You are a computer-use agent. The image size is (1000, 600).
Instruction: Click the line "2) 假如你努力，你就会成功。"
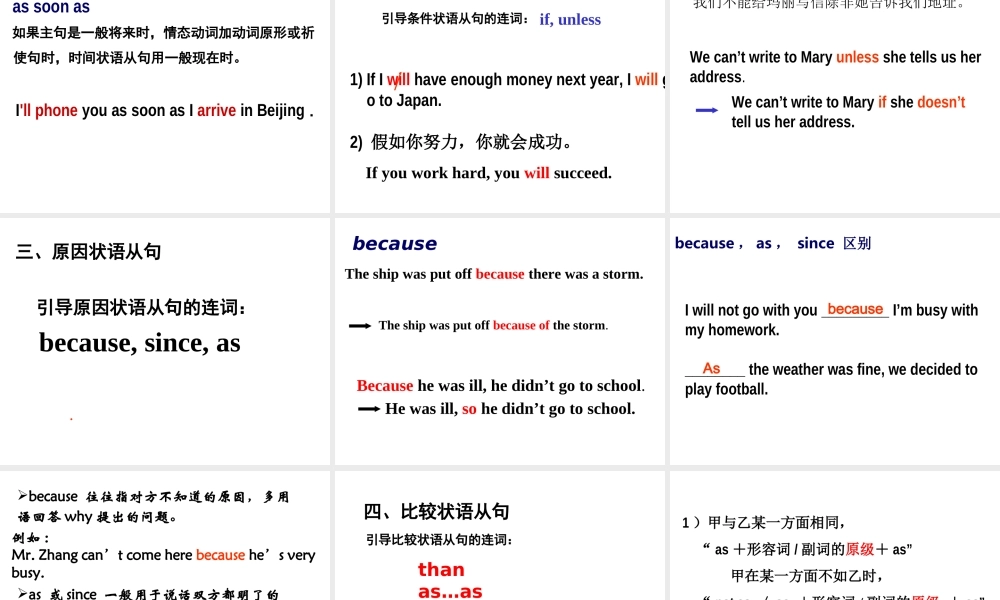(x=460, y=142)
